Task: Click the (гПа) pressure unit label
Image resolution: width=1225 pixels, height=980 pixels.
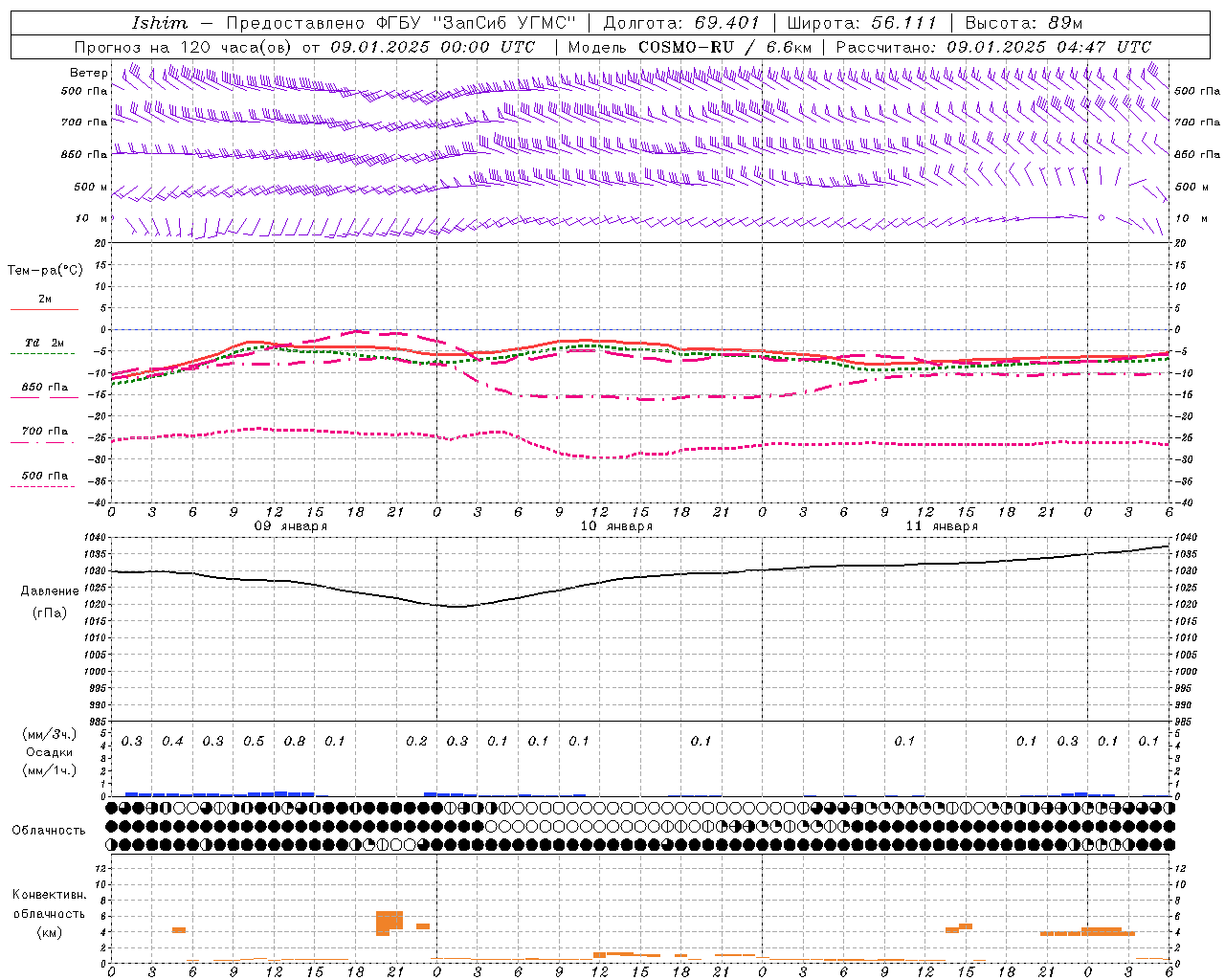Action: (x=50, y=613)
